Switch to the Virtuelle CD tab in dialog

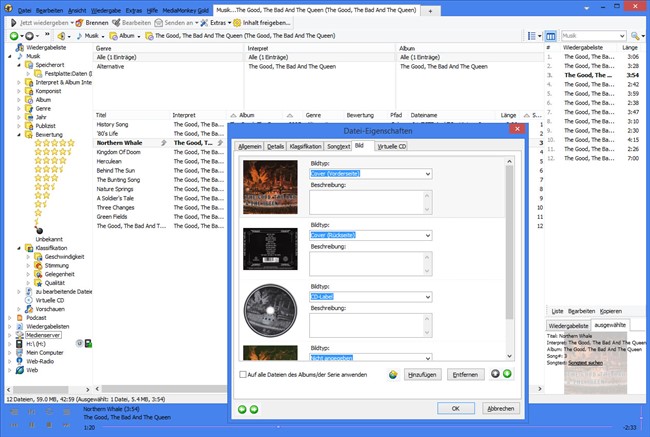pos(391,146)
